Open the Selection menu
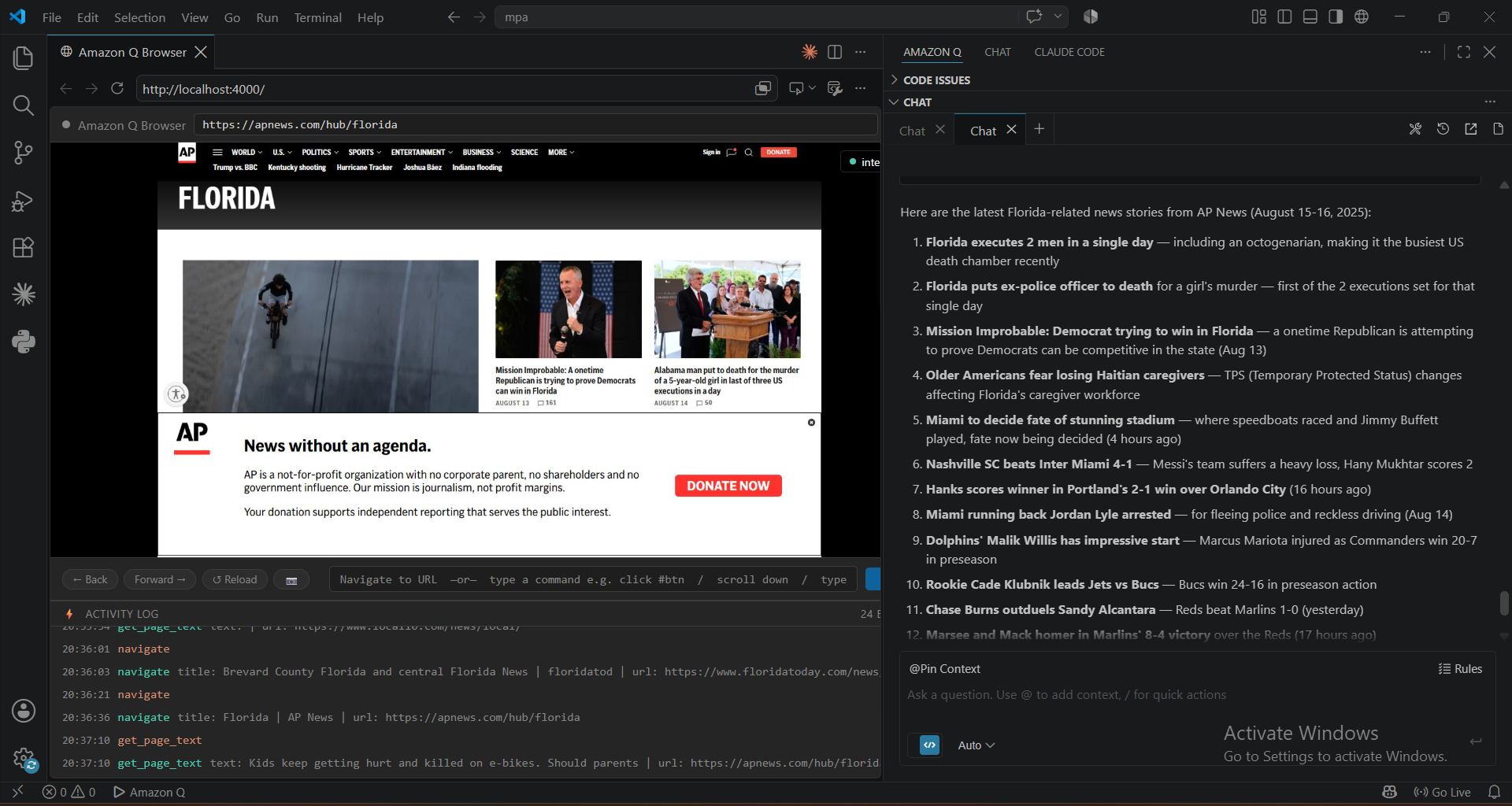1512x806 pixels. (139, 17)
